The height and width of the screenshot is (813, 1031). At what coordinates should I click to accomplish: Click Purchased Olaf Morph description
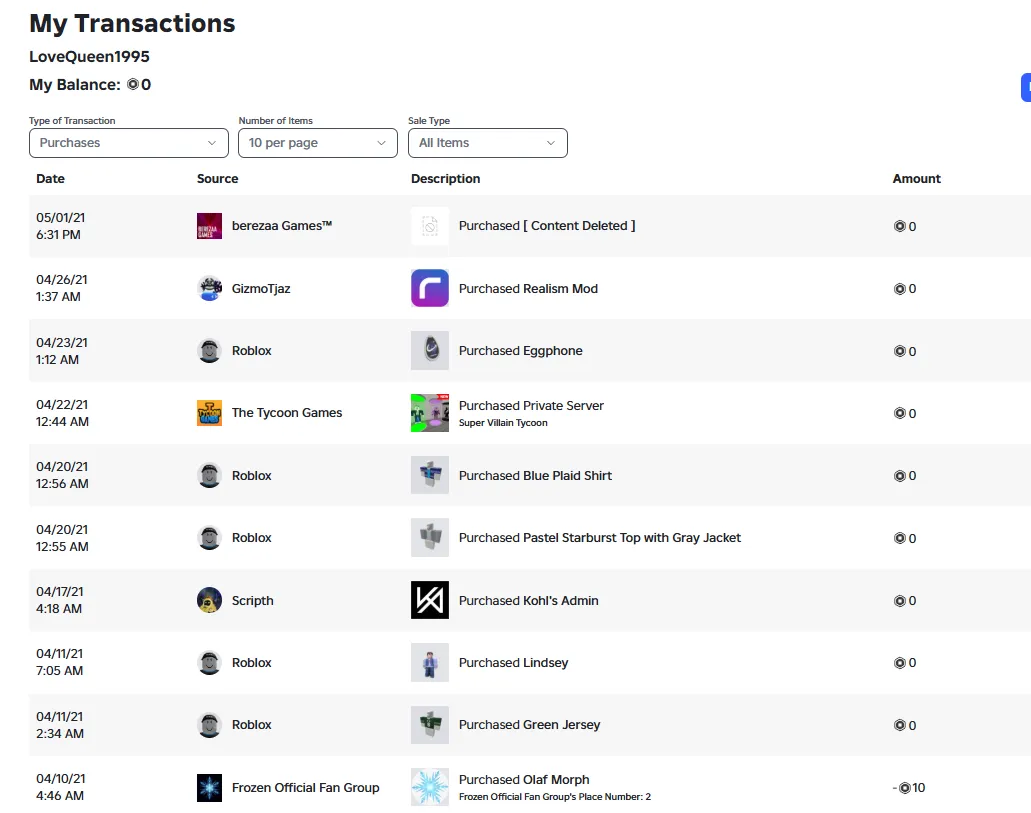tap(524, 779)
